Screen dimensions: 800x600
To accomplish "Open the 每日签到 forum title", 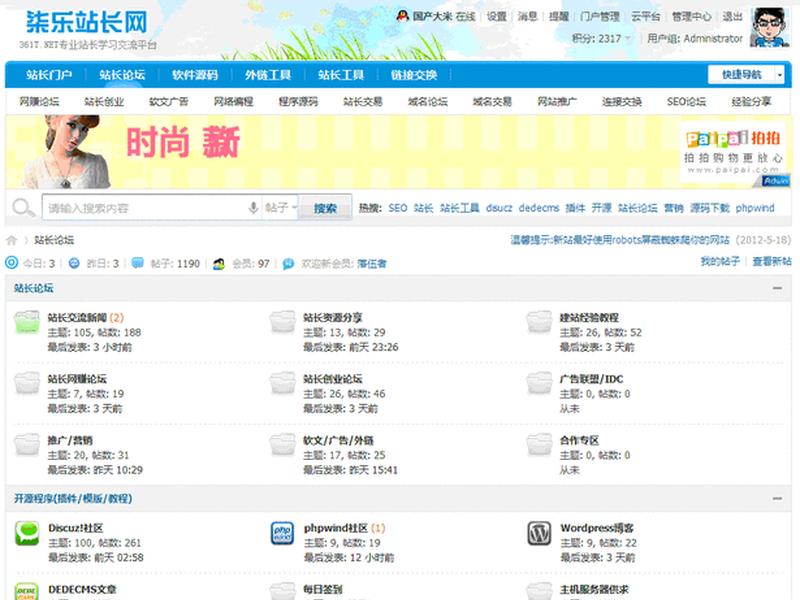I will pyautogui.click(x=323, y=589).
